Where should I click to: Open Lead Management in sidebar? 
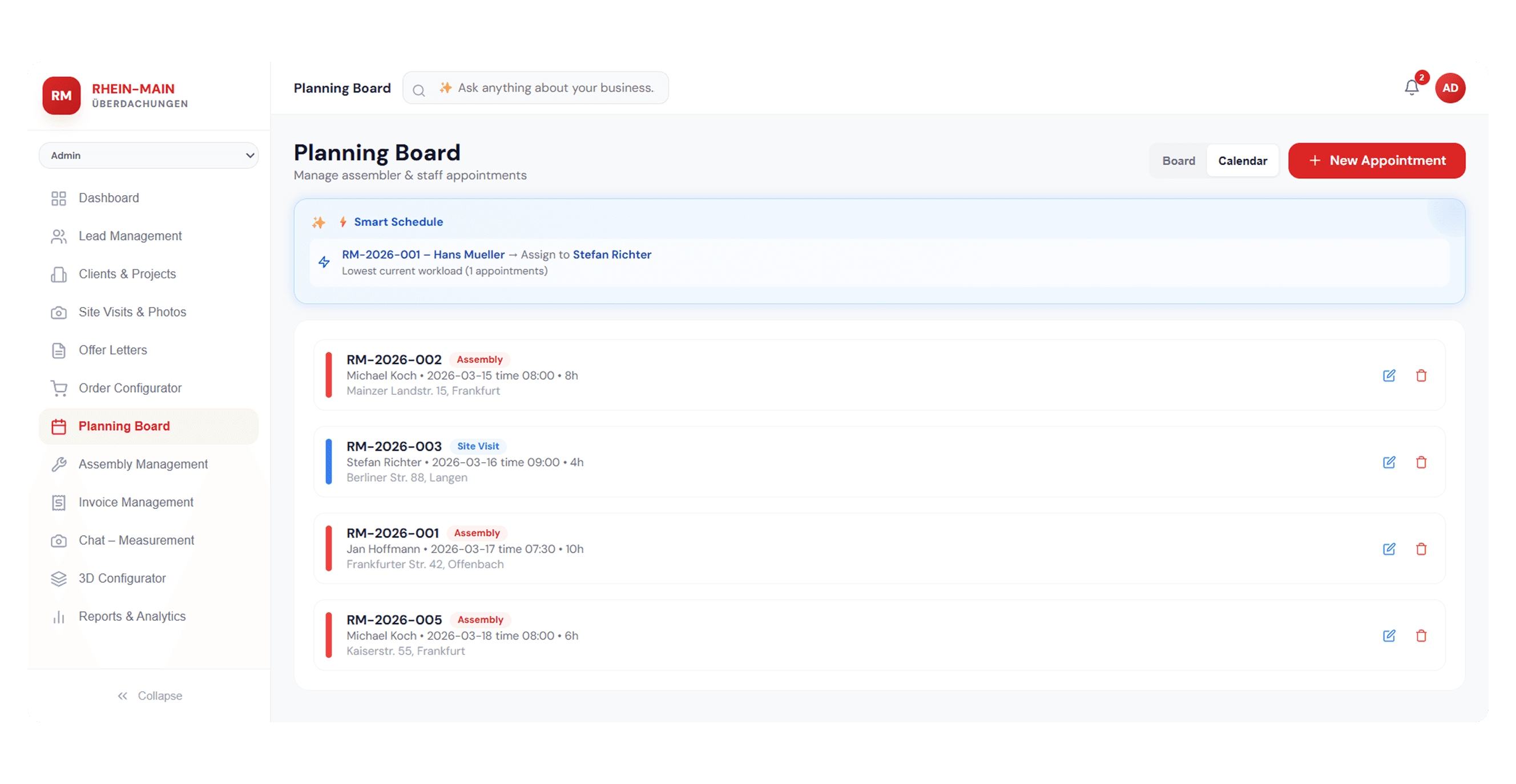148,236
